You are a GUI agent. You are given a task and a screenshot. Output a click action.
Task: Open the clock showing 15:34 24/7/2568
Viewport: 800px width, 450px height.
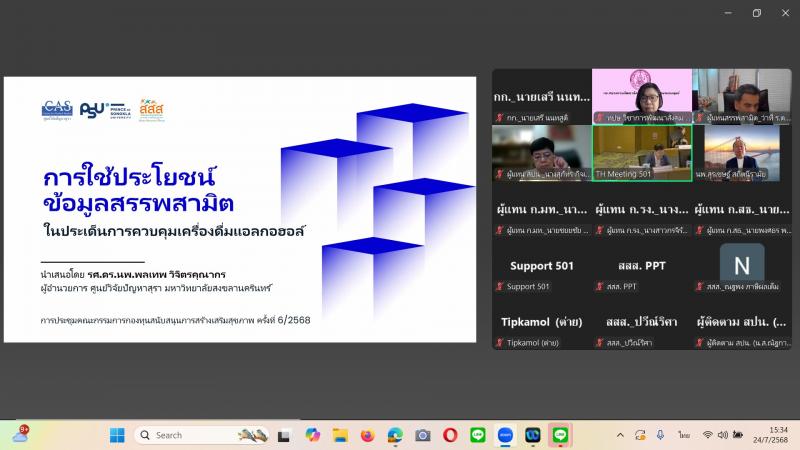click(x=770, y=435)
